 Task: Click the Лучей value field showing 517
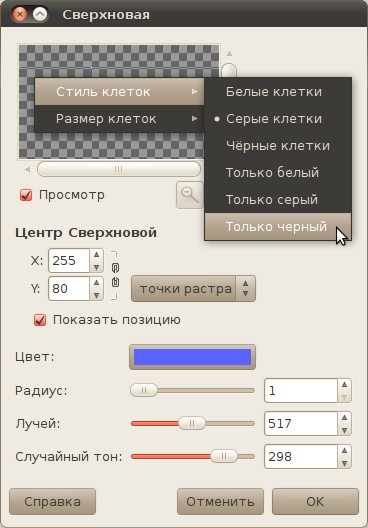[301, 423]
